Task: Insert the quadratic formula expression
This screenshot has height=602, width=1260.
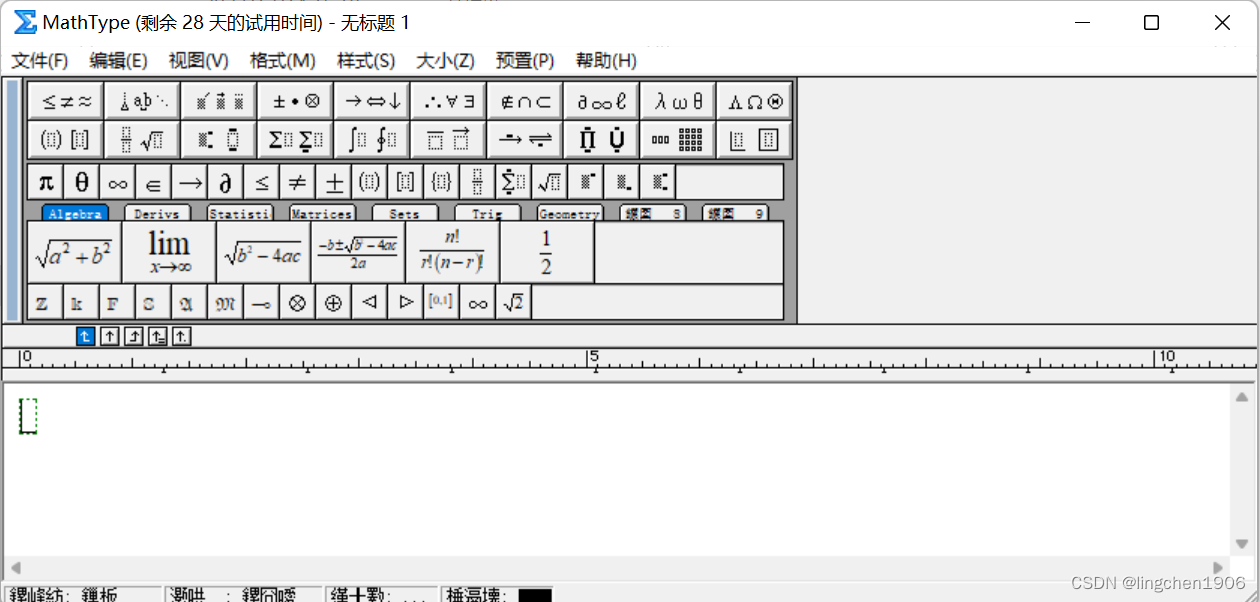Action: coord(358,252)
